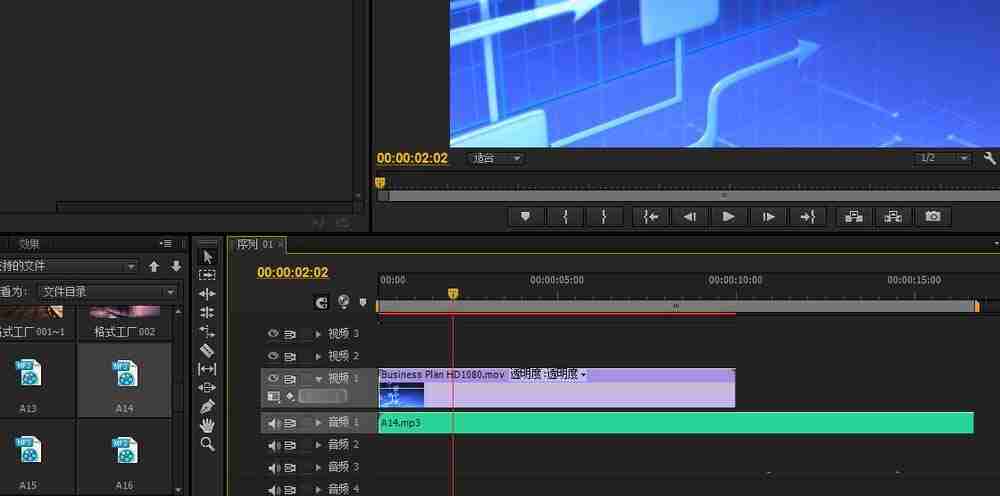Open the left panel flyout menu
The image size is (1000, 496).
(x=166, y=244)
